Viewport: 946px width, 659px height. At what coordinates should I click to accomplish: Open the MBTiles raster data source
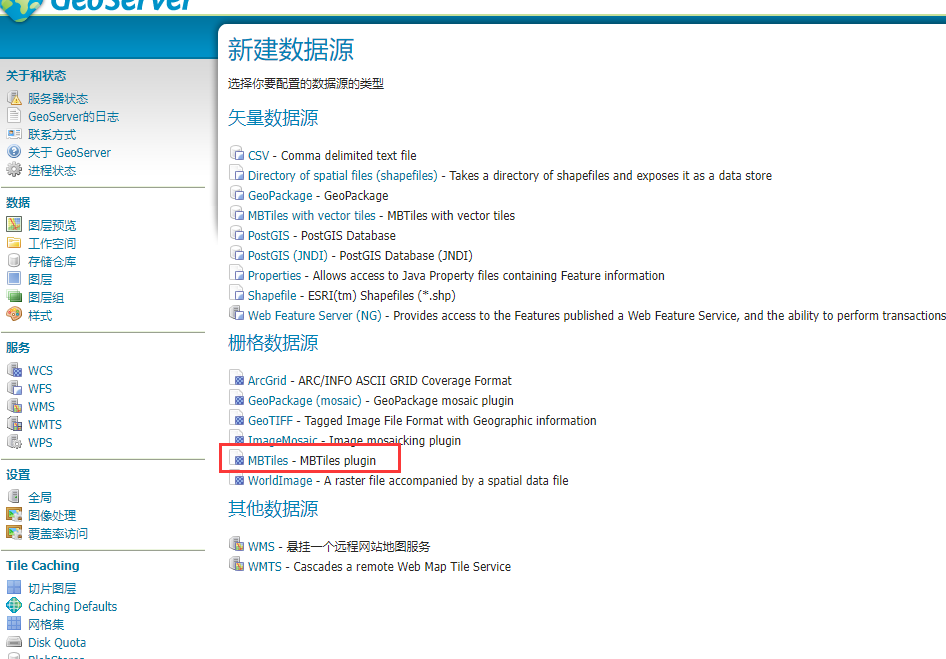pyautogui.click(x=268, y=461)
